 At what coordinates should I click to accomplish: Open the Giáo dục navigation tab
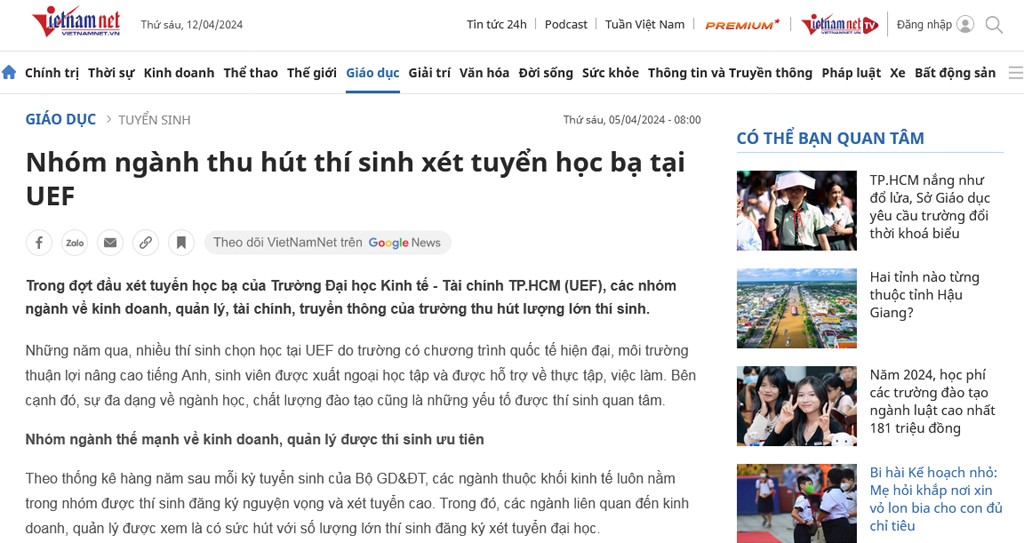(x=372, y=73)
